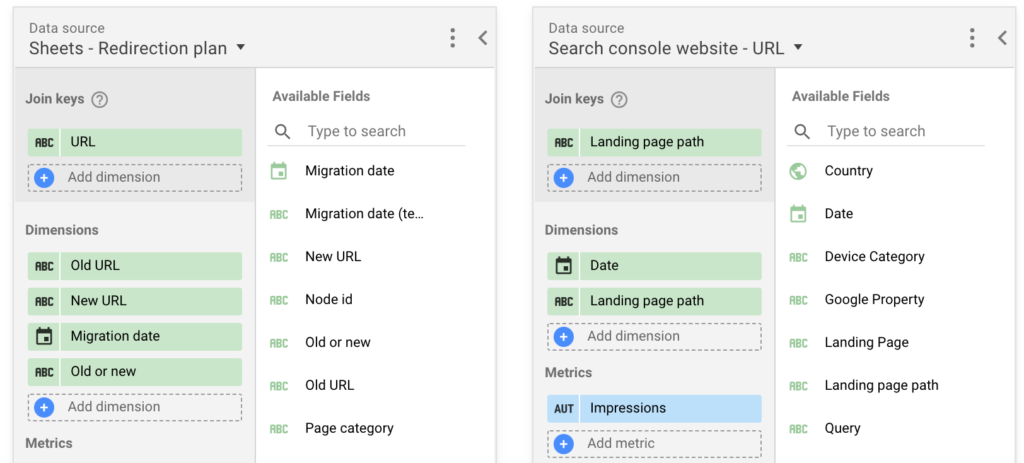Click the calendar icon beside the Date available field
This screenshot has width=1024, height=463.
click(798, 214)
